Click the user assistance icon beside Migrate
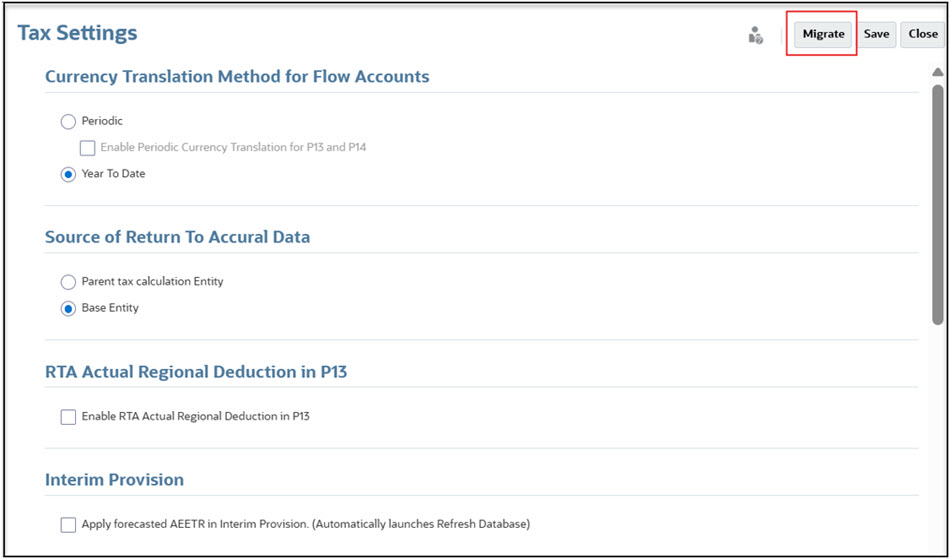Image resolution: width=950 pixels, height=559 pixels. coord(755,35)
